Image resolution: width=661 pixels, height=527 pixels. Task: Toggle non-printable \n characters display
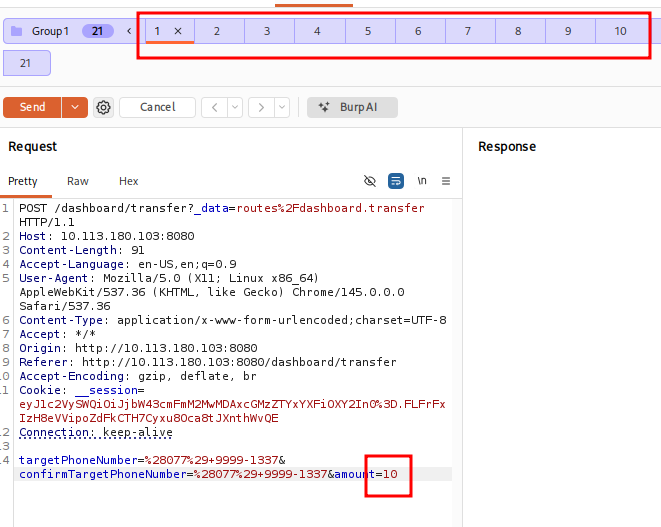tap(422, 181)
